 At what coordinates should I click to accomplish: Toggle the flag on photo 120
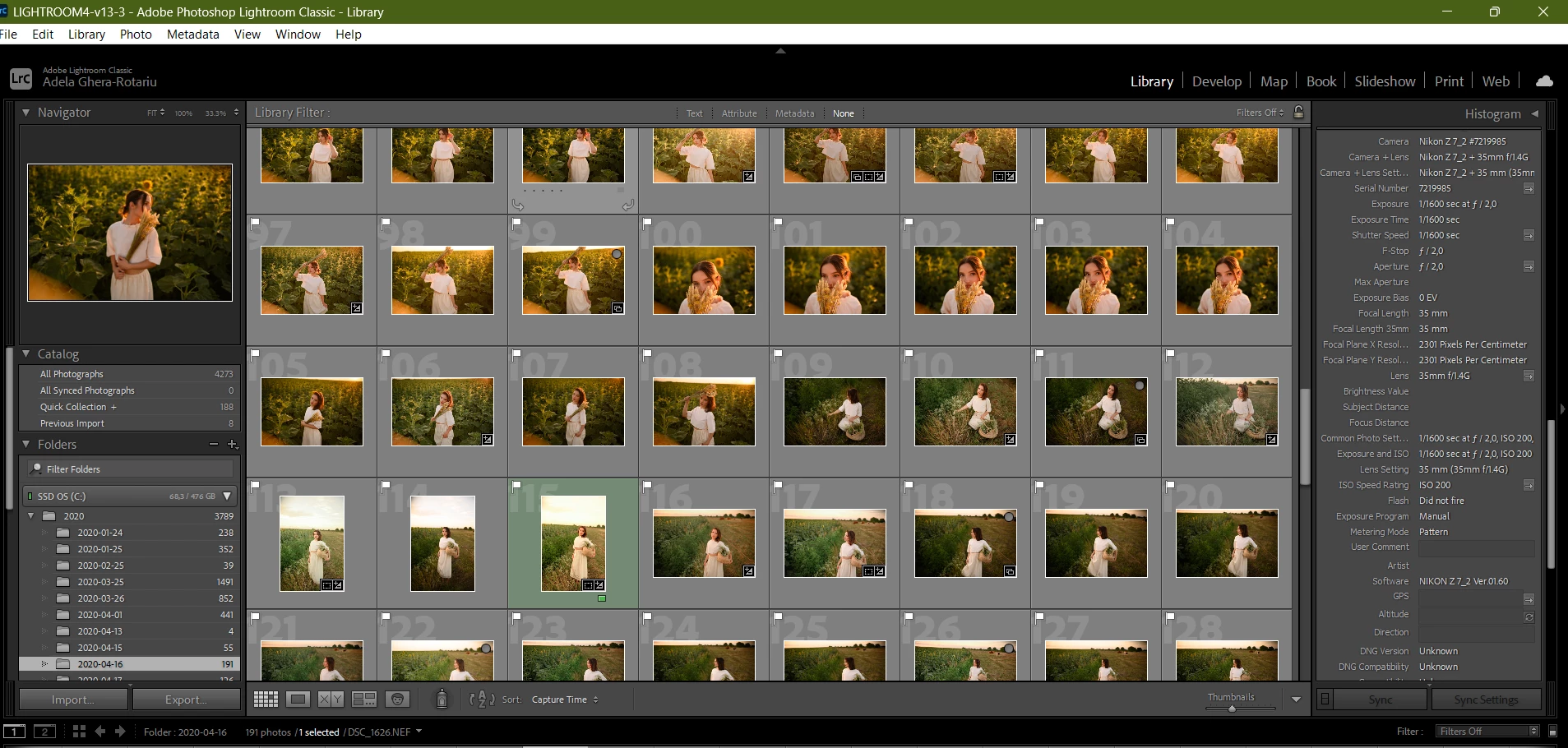1170,485
